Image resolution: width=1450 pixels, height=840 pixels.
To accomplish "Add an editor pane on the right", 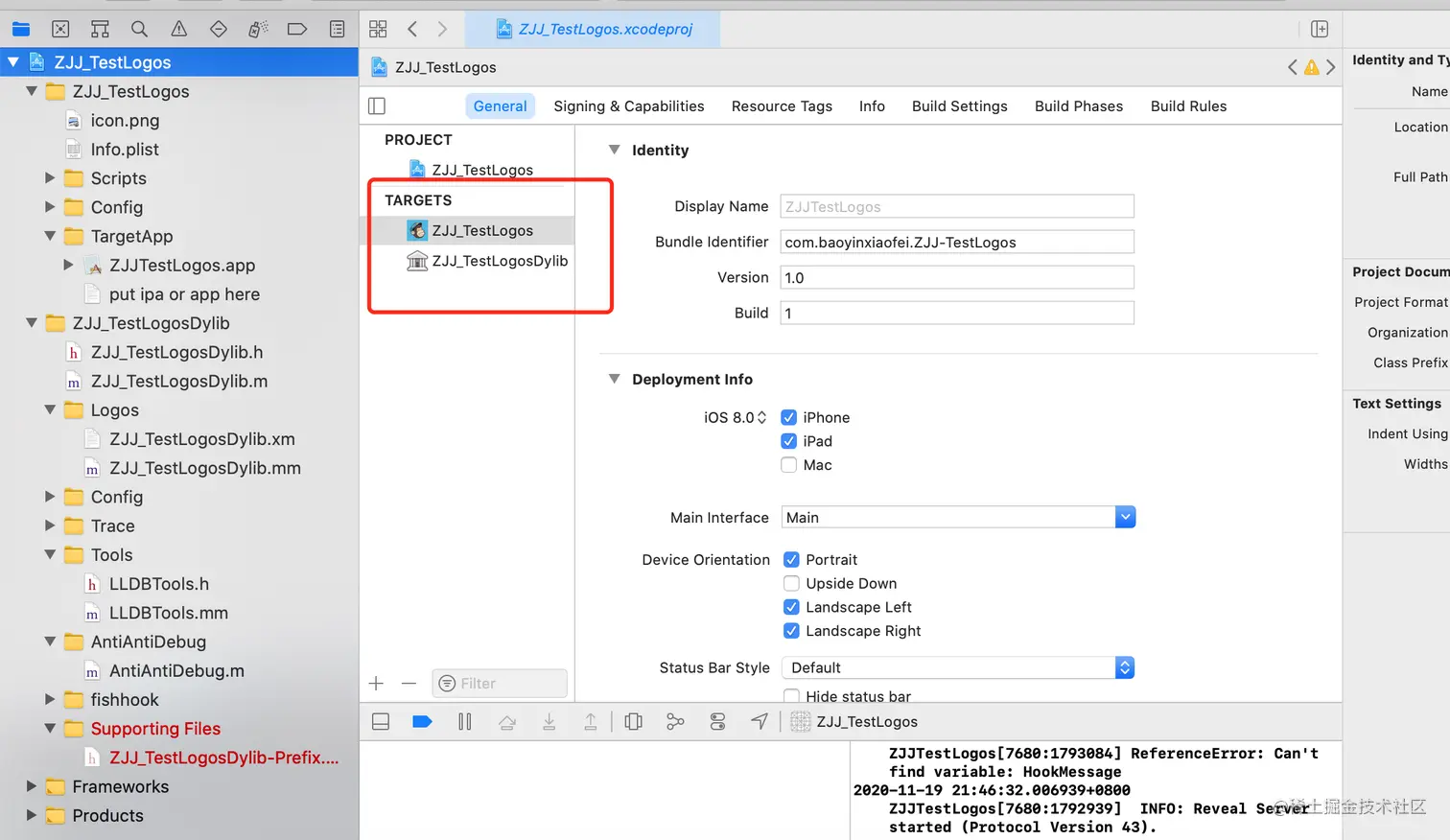I will (x=1320, y=29).
